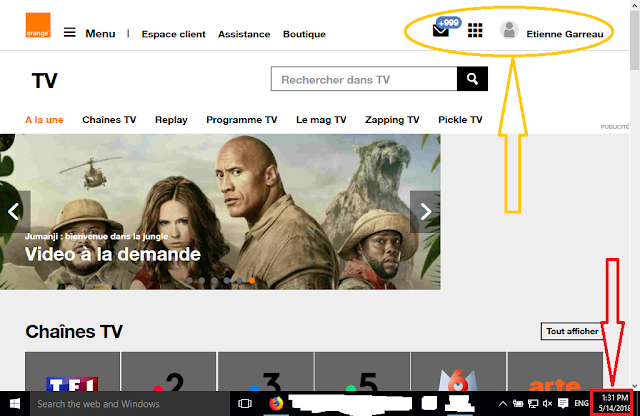Click the scrollbar down arrow
This screenshot has width=640, height=416.
tap(634, 386)
